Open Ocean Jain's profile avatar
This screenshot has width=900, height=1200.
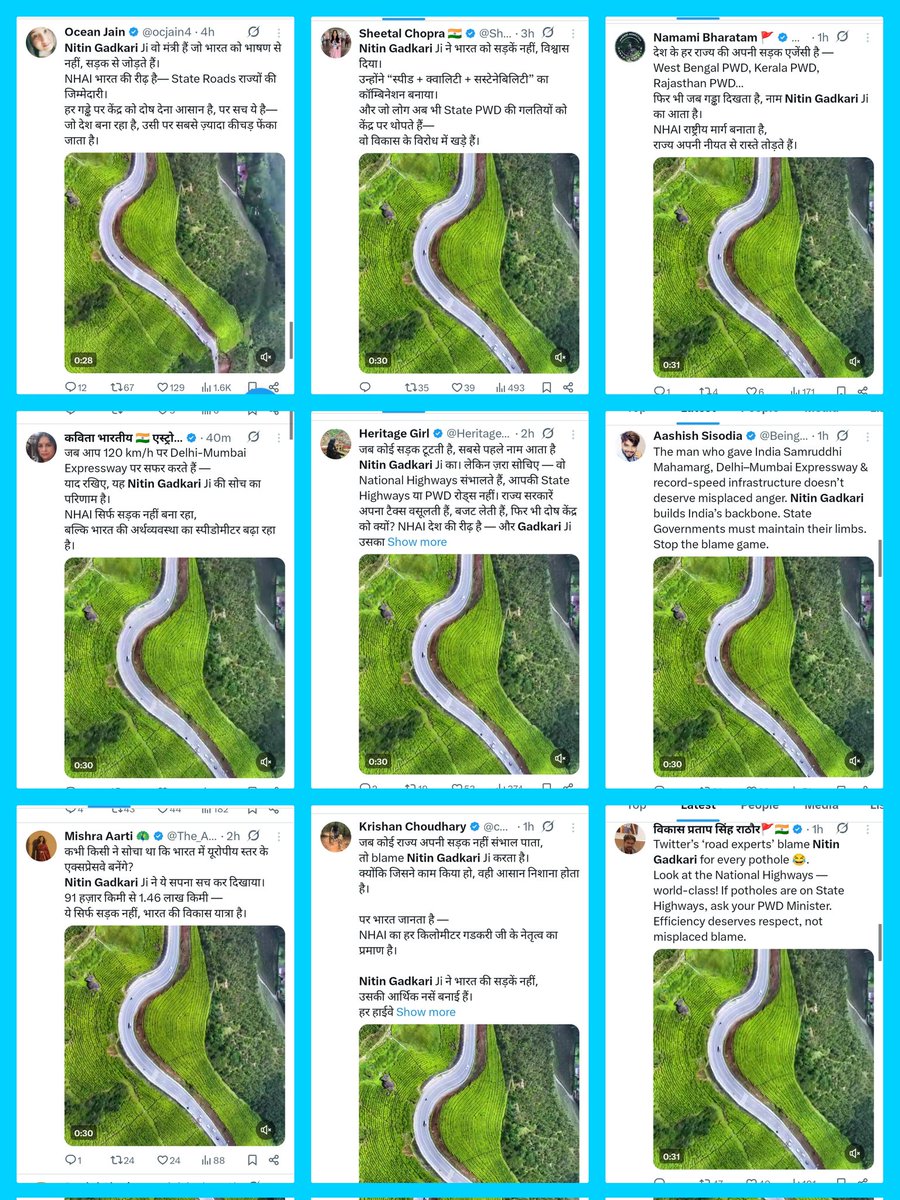point(41,41)
